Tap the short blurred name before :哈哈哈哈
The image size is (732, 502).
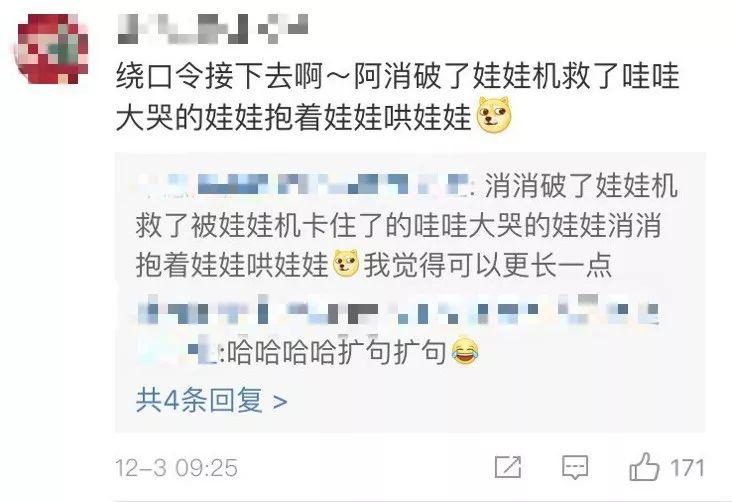point(180,350)
